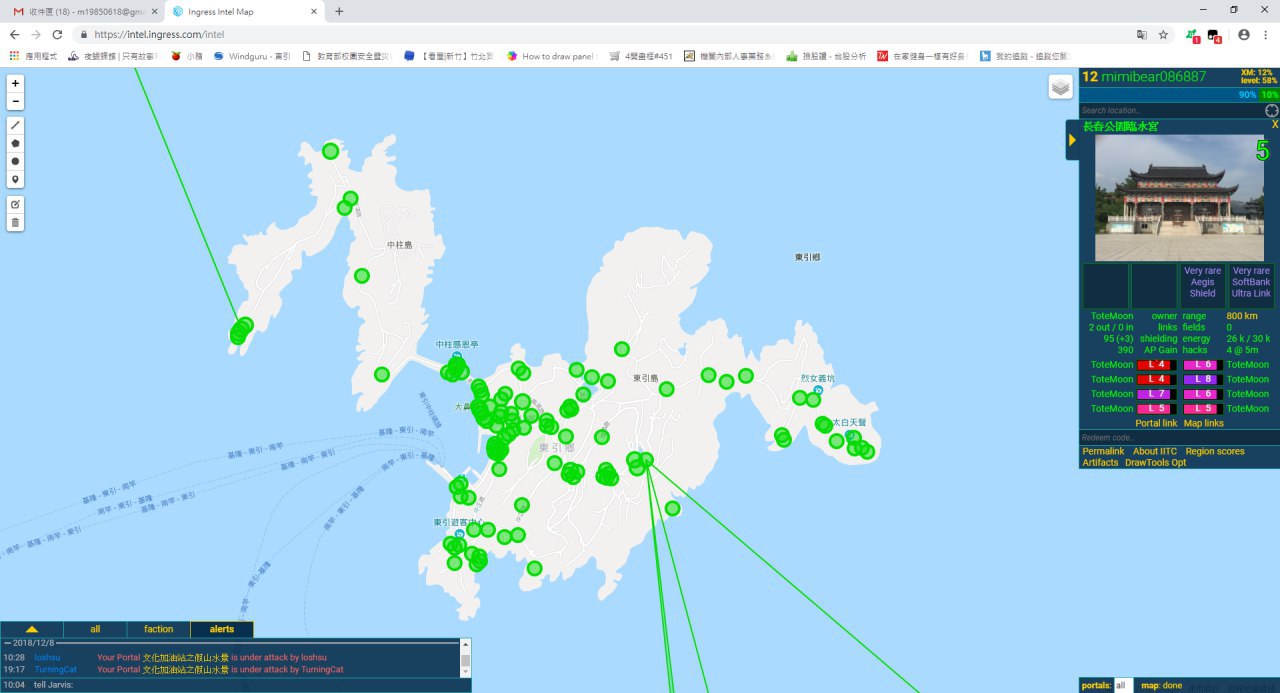The height and width of the screenshot is (693, 1280).
Task: Open a new browser tab
Action: click(339, 11)
